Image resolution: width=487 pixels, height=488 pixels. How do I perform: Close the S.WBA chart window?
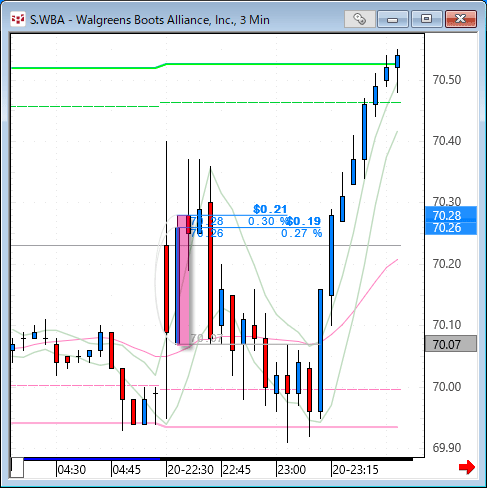click(x=461, y=19)
